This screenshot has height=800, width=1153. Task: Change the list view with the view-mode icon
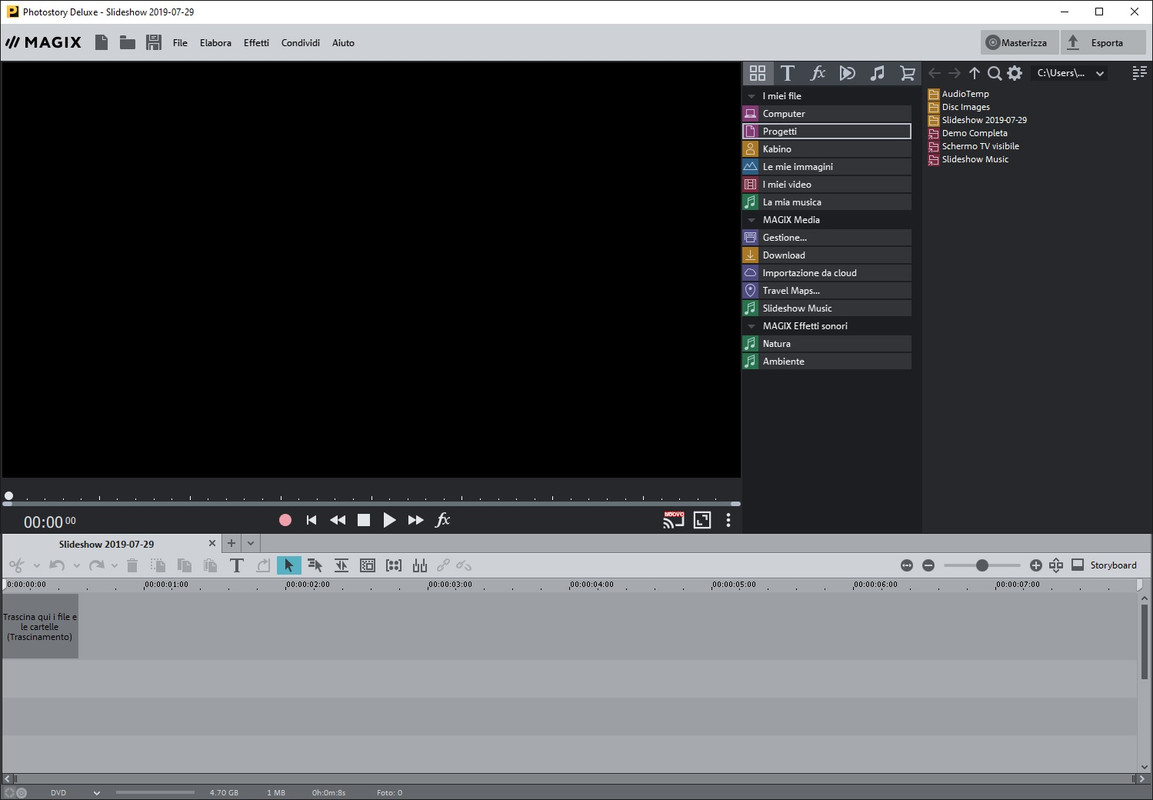click(x=1139, y=73)
